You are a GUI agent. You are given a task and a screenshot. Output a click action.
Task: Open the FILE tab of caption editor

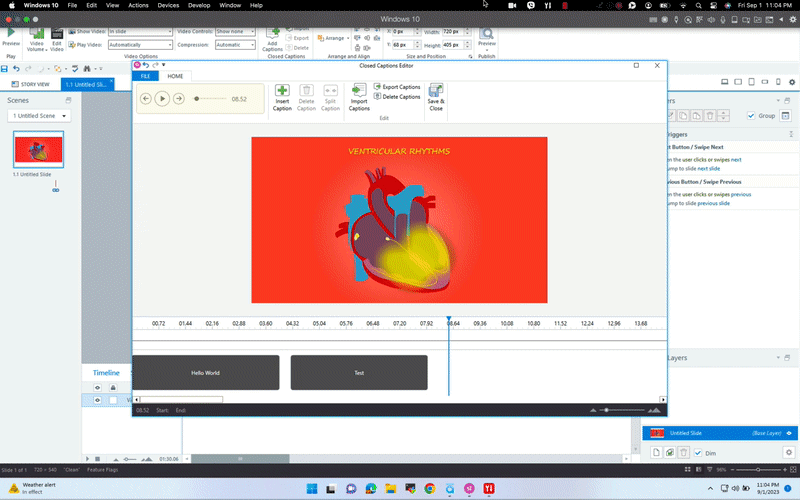(145, 76)
